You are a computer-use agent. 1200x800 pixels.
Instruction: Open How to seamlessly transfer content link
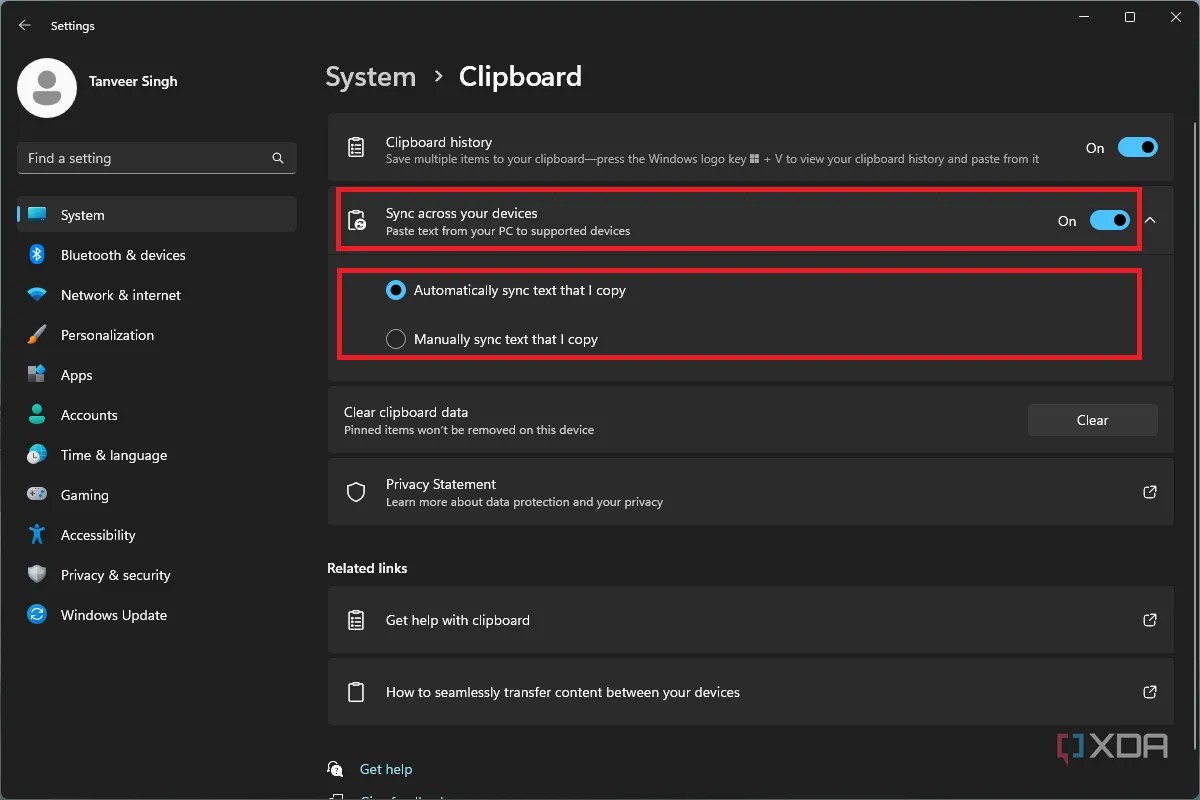coord(563,692)
